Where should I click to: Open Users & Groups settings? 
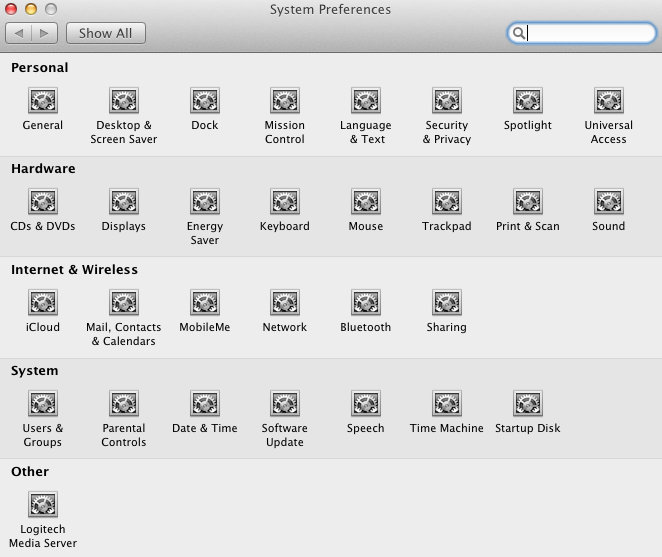pyautogui.click(x=43, y=404)
